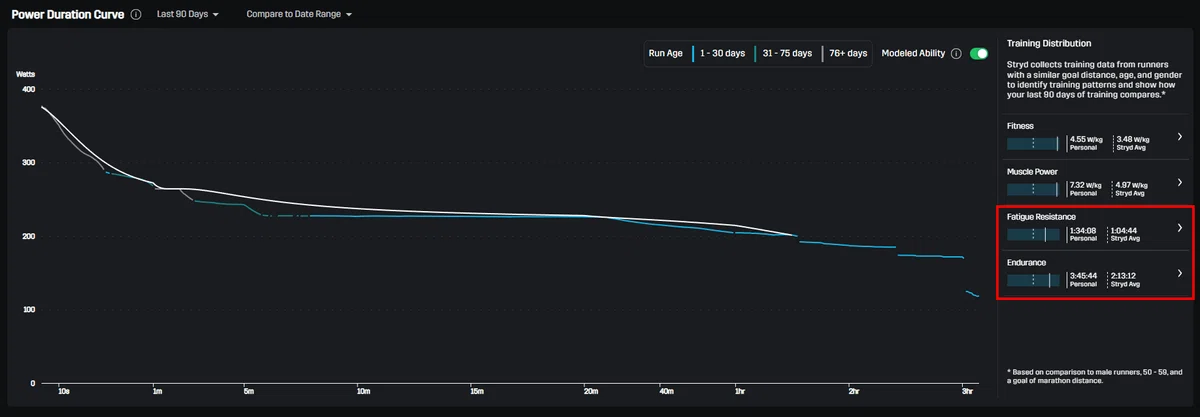Click the 10m time axis label

coord(364,391)
